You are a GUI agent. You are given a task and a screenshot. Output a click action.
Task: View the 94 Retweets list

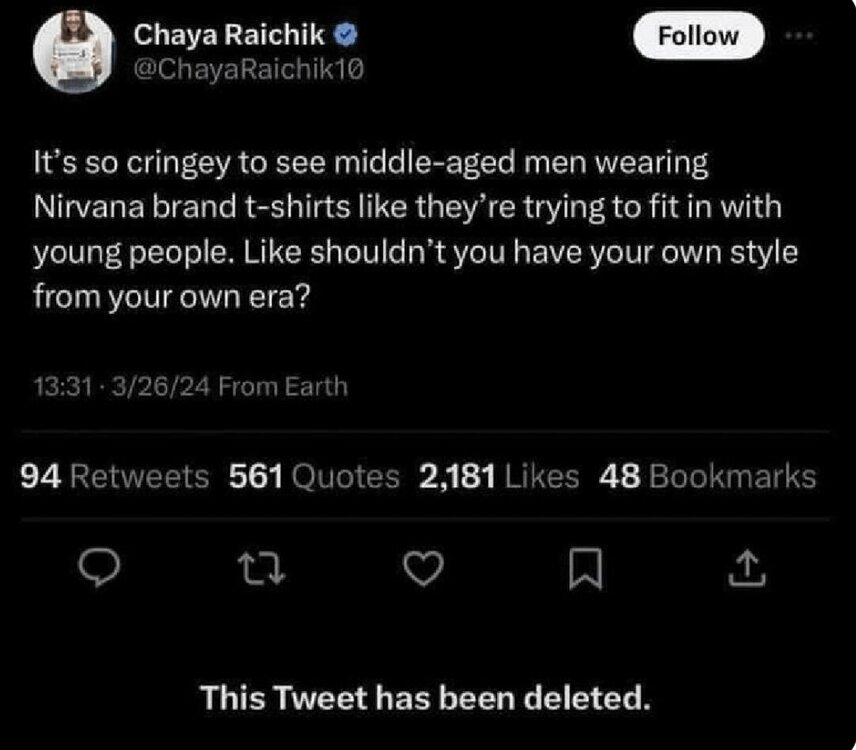tap(115, 477)
